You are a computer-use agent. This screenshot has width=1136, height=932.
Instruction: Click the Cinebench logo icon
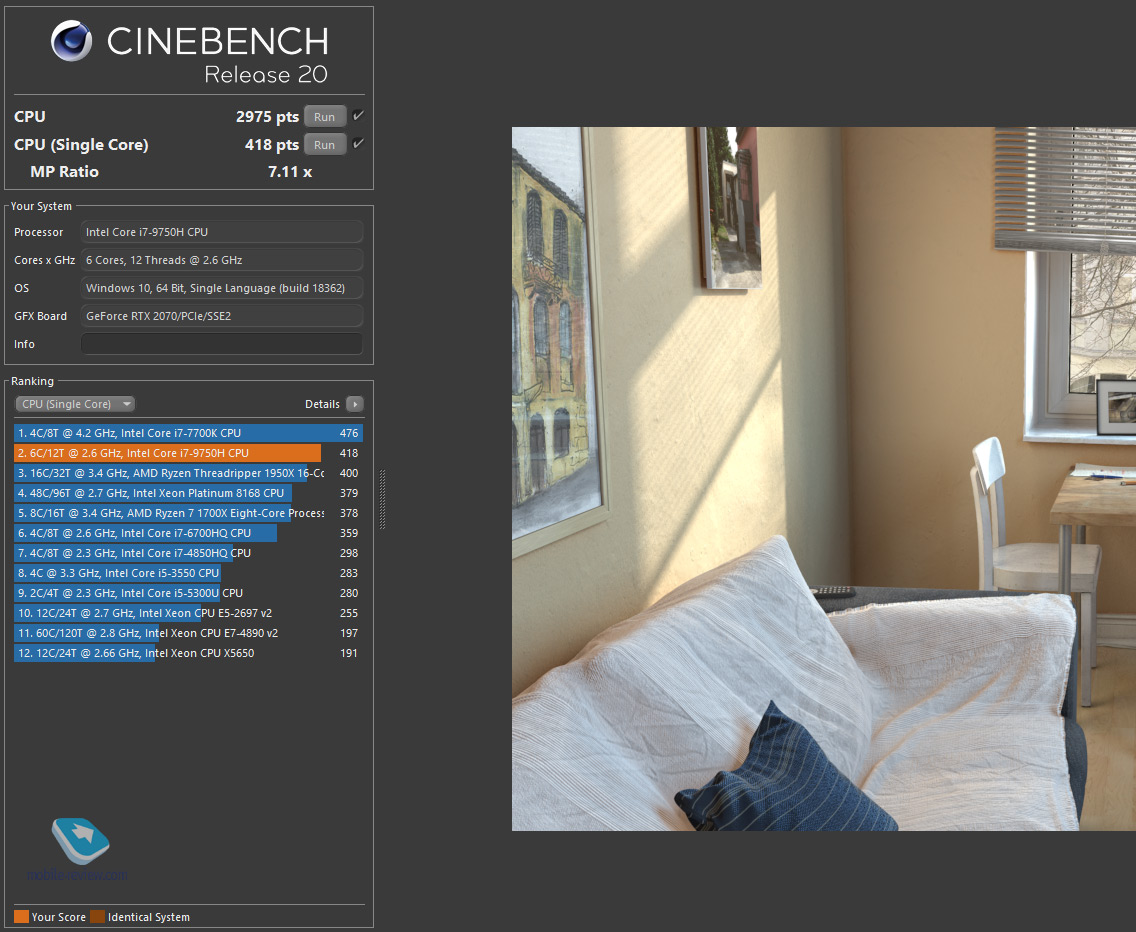pyautogui.click(x=72, y=41)
